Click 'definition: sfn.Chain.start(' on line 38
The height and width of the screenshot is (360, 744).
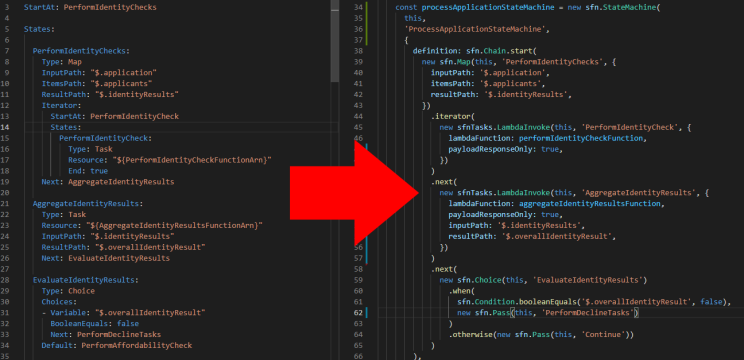(475, 51)
